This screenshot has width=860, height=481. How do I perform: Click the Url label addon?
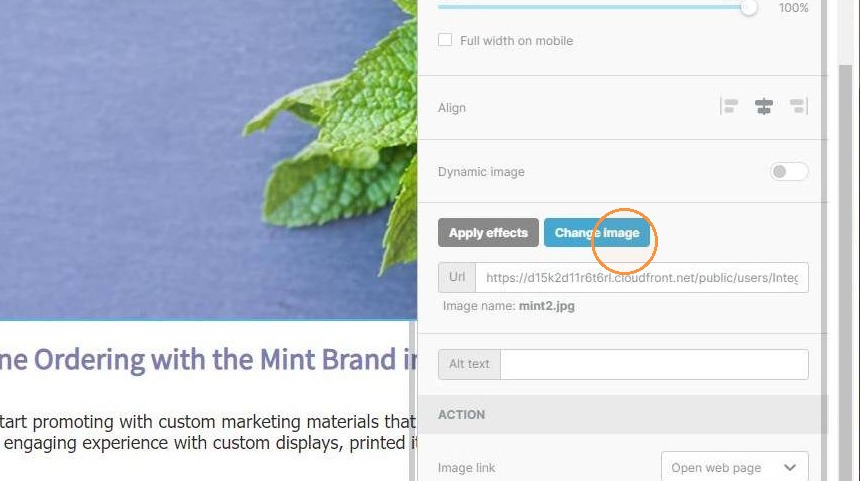click(x=457, y=278)
